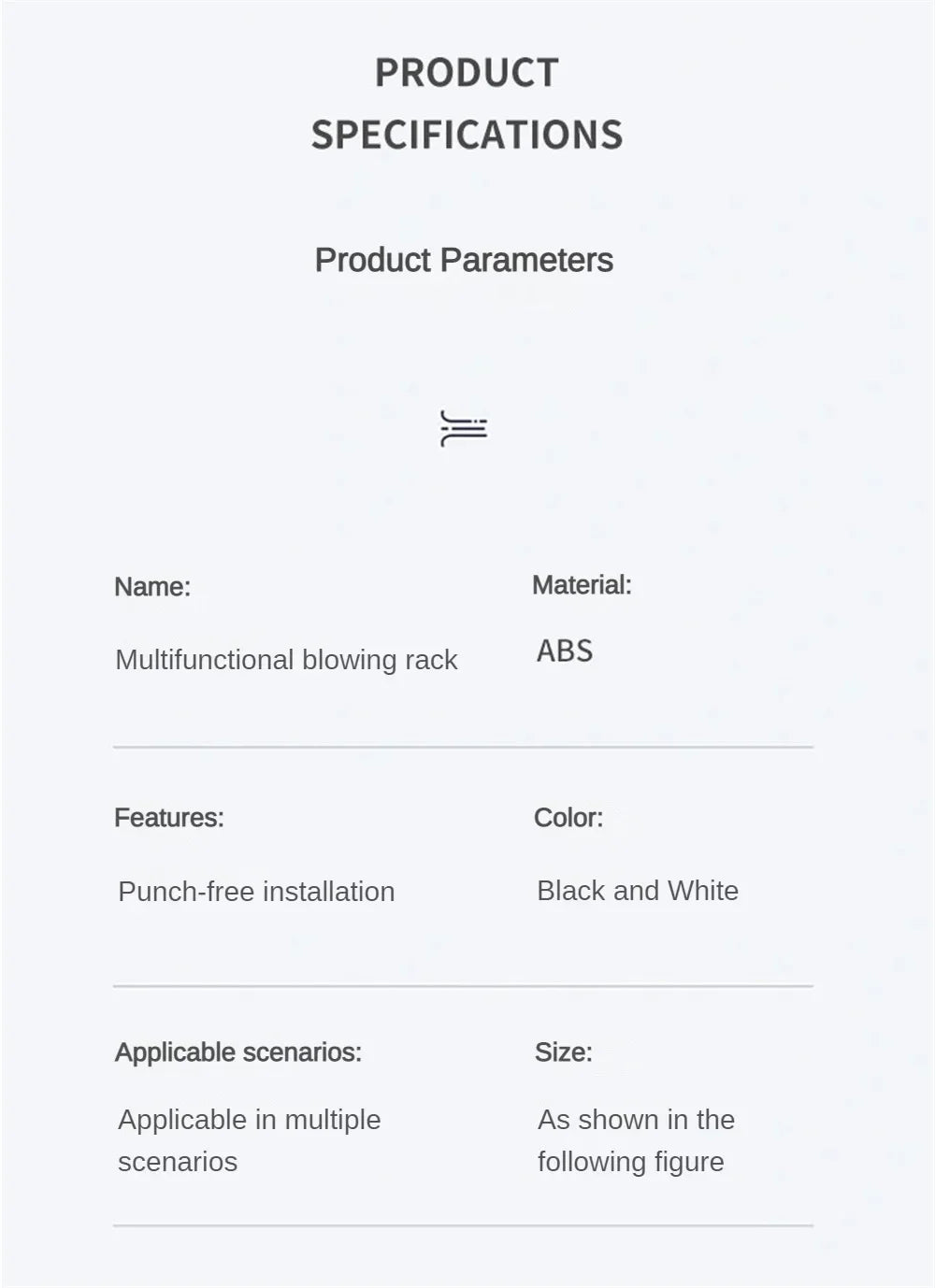Click the PRODUCT SPECIFICATIONS heading
Screen dimensions: 935x1288
coord(467,104)
